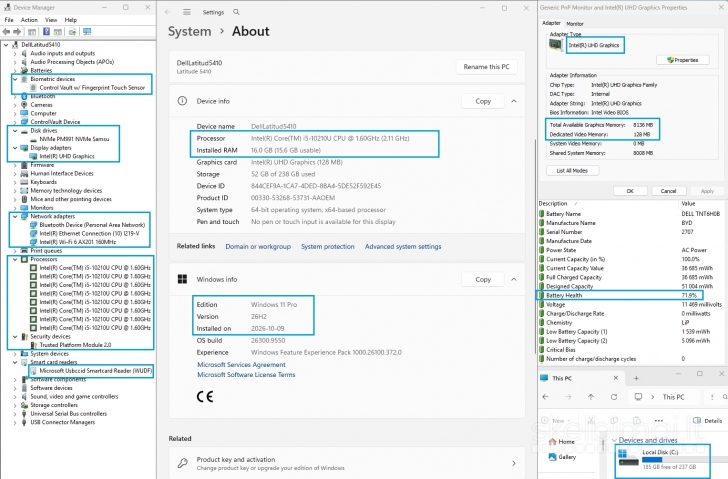
Task: Click the Settings window back arrow
Action: click(168, 12)
